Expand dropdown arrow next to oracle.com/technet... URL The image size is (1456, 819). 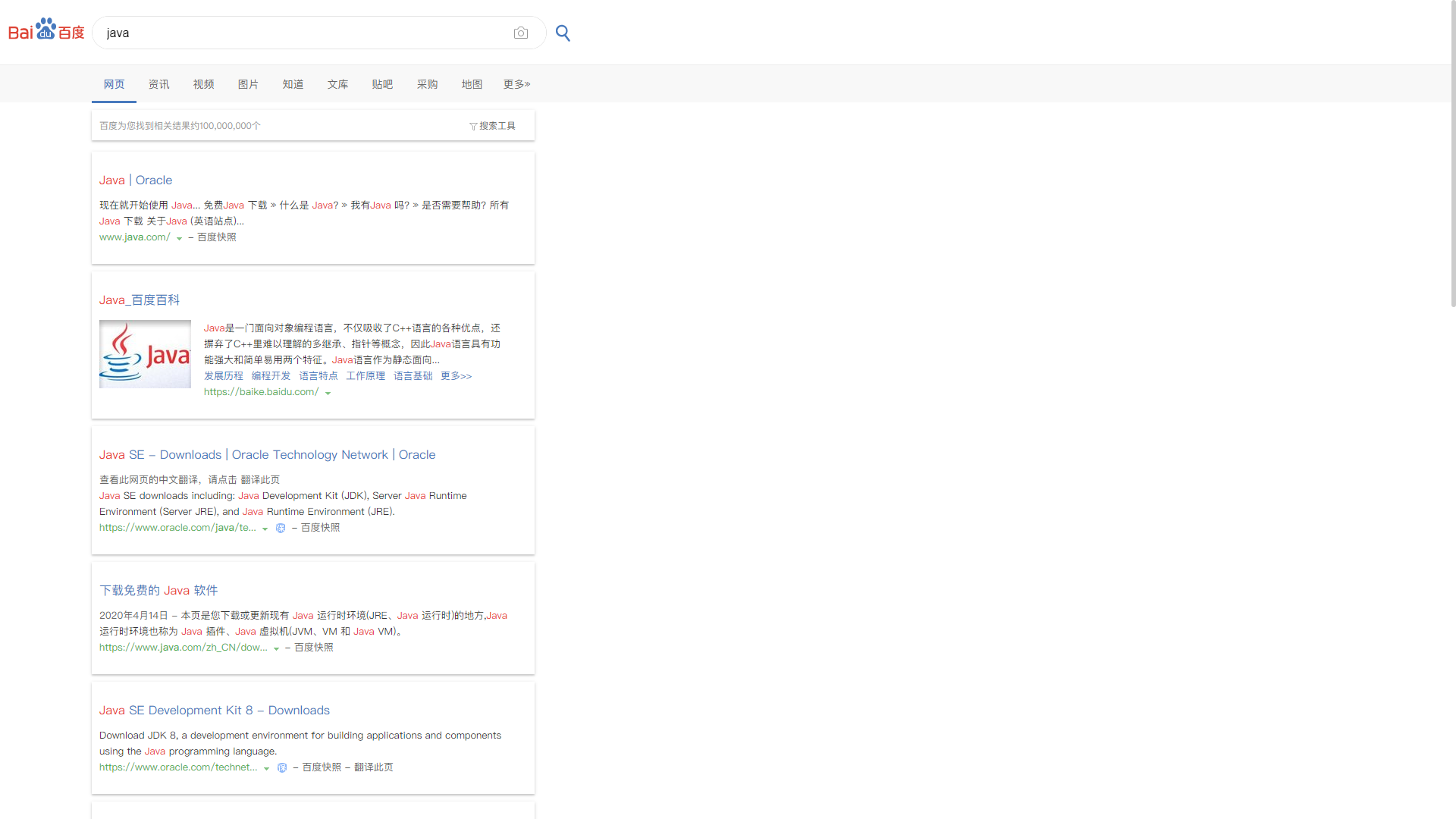pyautogui.click(x=266, y=768)
